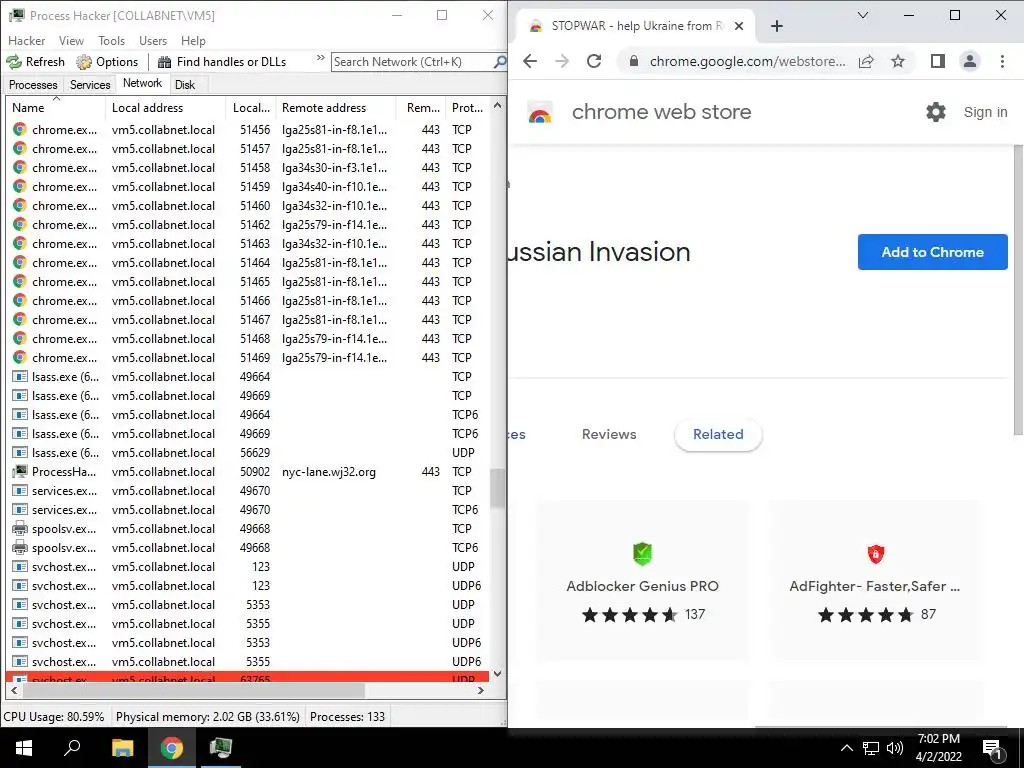The image size is (1024, 768).
Task: Open the Chrome side panel icon
Action: pos(938,61)
